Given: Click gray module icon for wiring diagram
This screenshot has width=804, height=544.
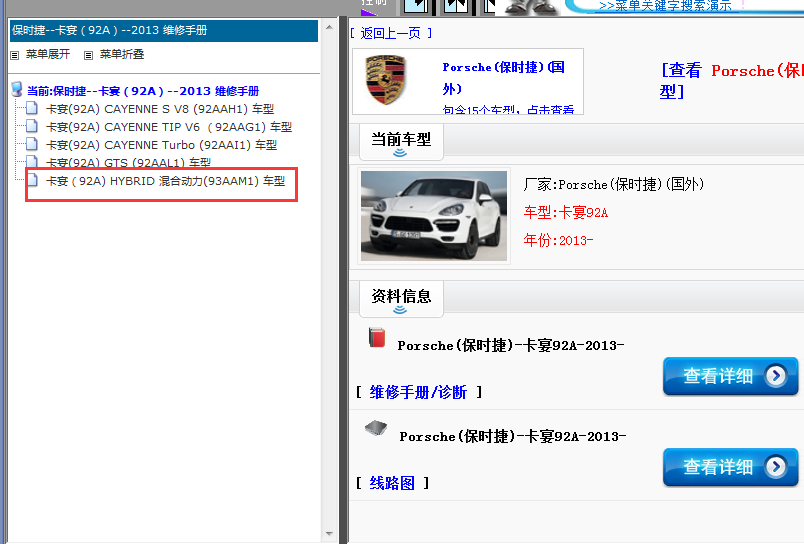Looking at the screenshot, I should [376, 428].
